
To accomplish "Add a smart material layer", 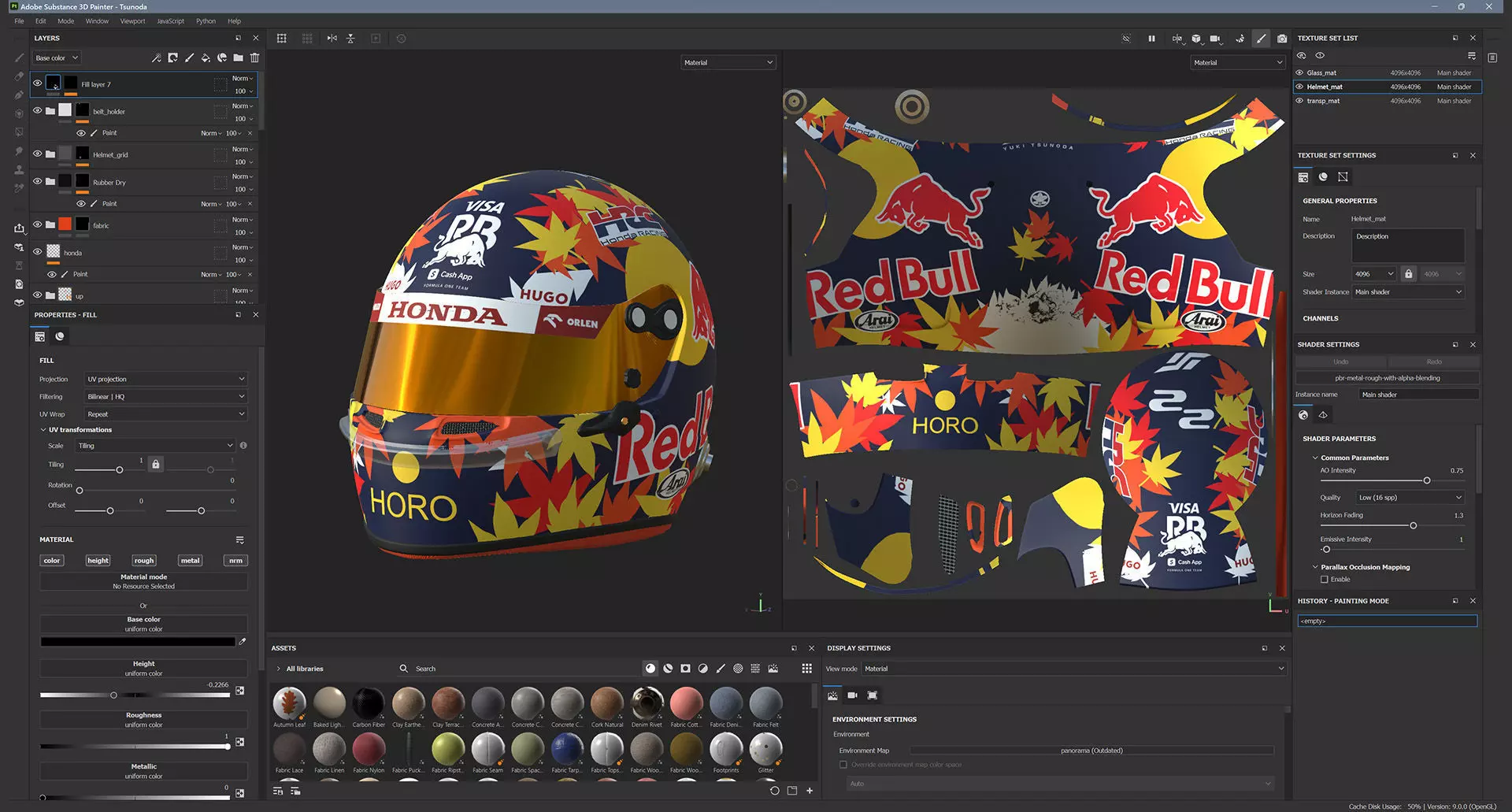I will [x=222, y=57].
